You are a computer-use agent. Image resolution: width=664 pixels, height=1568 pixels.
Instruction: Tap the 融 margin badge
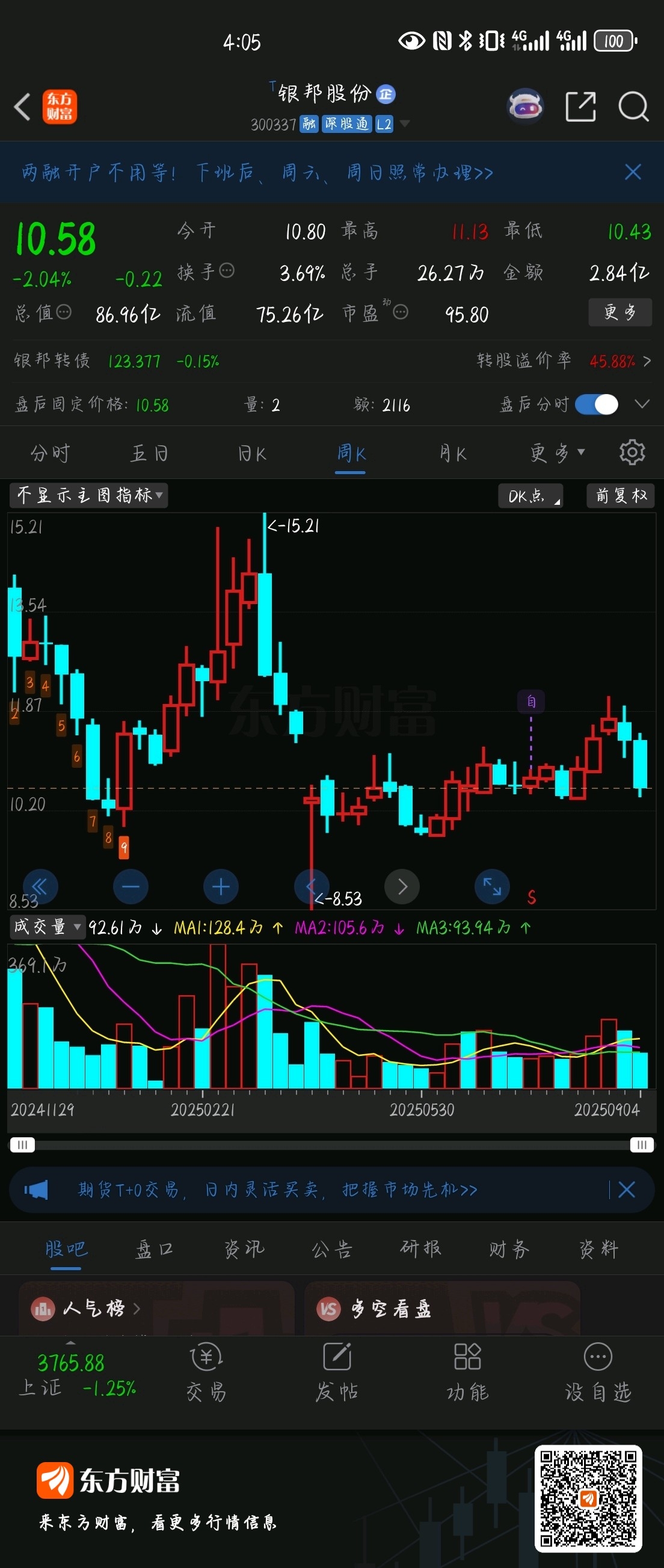point(309,124)
